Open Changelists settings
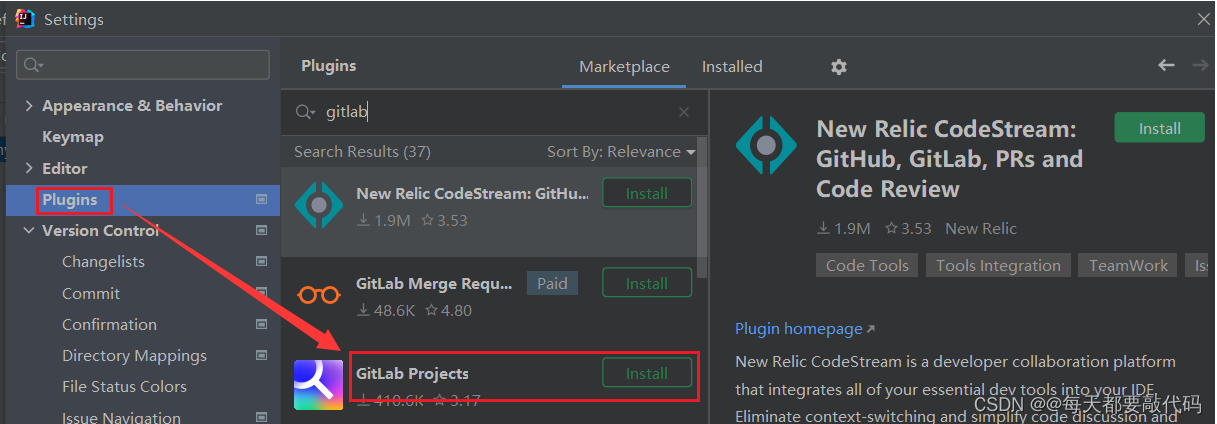The width and height of the screenshot is (1217, 424). (x=103, y=262)
